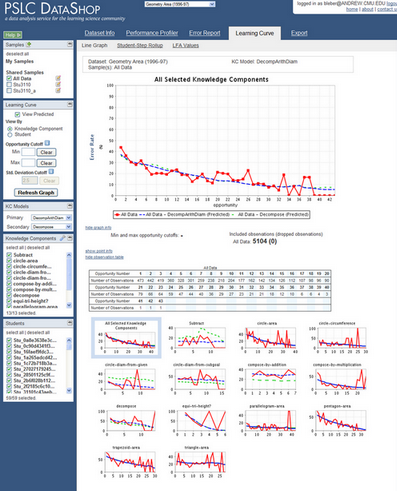Collapse the Students panel via its header icon

(x=69, y=323)
